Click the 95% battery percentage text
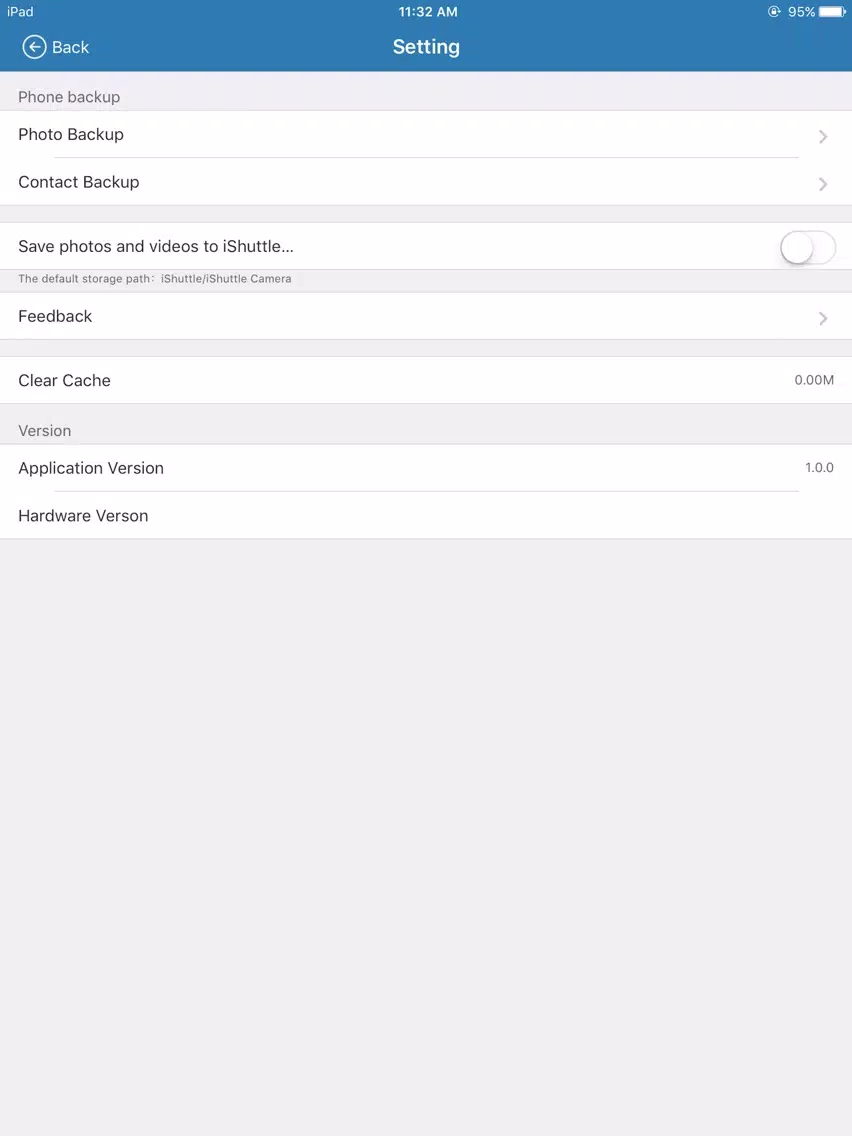This screenshot has width=852, height=1136. point(801,12)
